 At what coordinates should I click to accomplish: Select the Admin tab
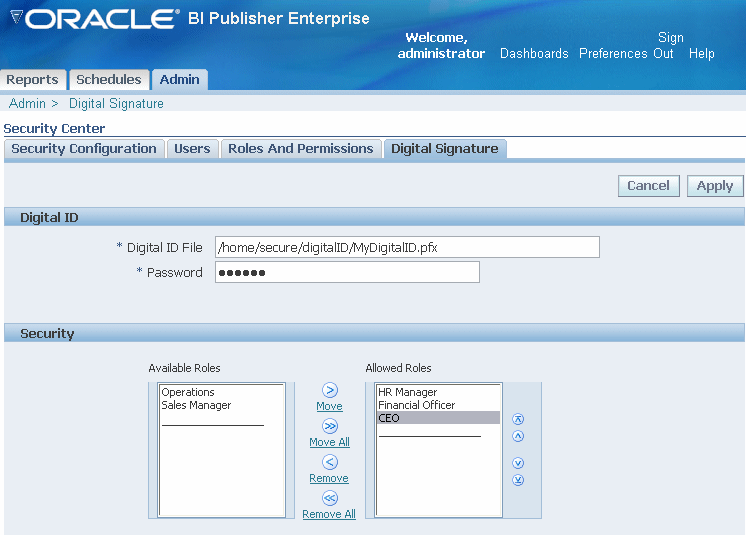179,79
